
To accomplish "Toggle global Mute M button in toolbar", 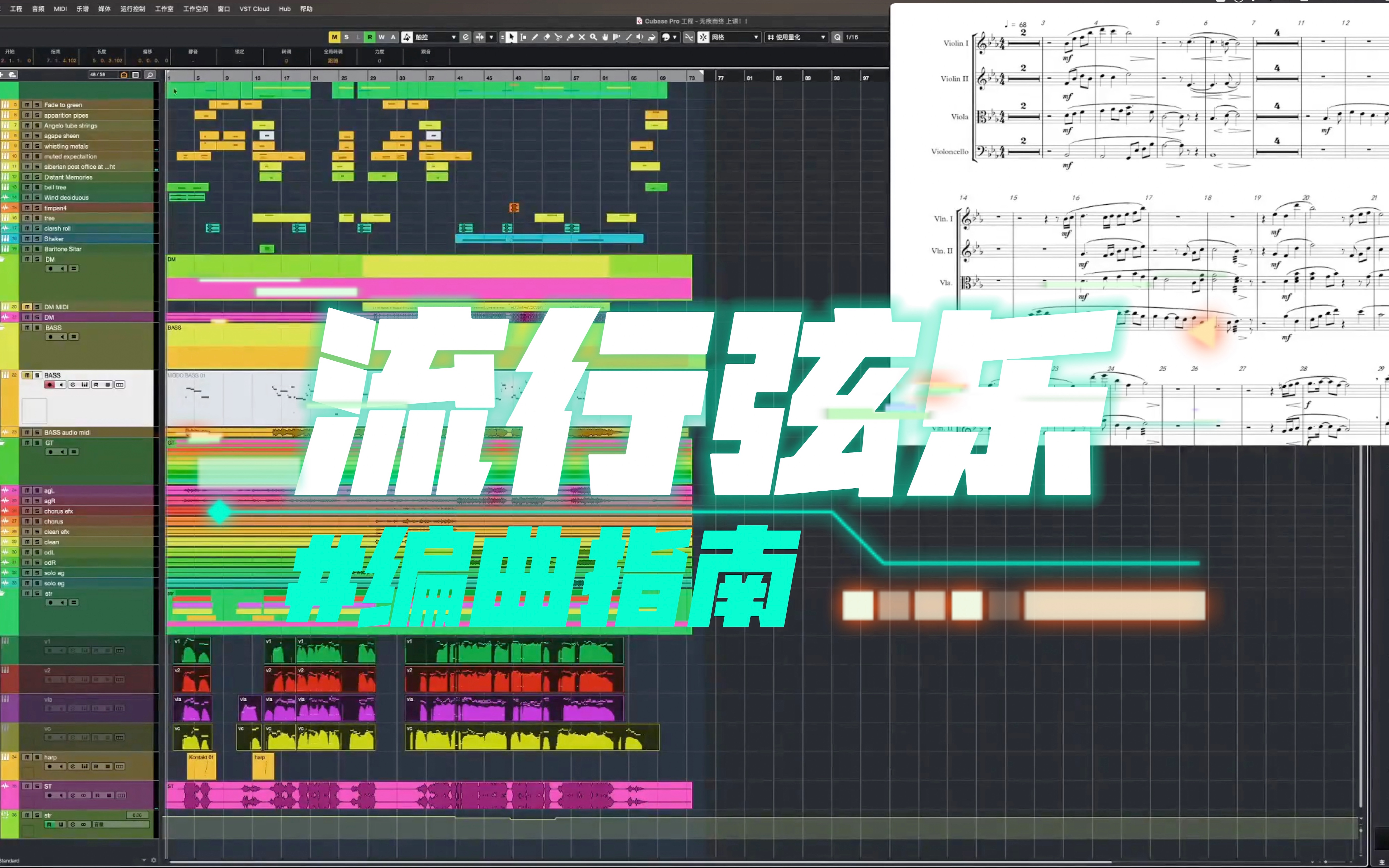I will click(x=334, y=37).
